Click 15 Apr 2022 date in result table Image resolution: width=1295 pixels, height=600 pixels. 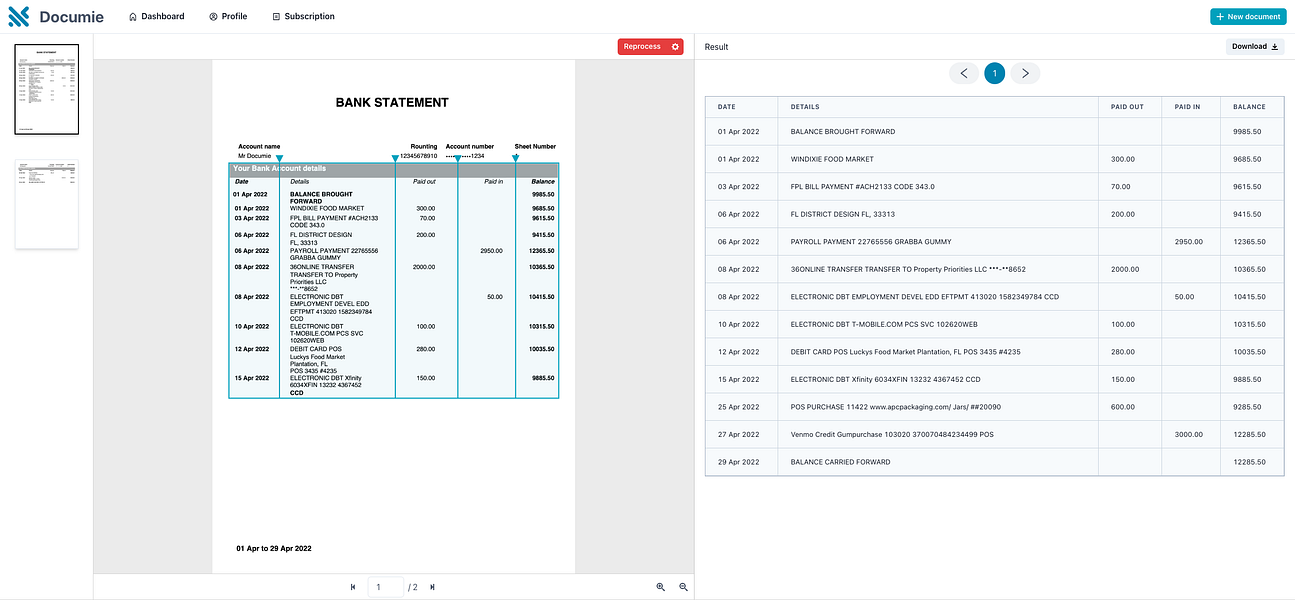(738, 379)
